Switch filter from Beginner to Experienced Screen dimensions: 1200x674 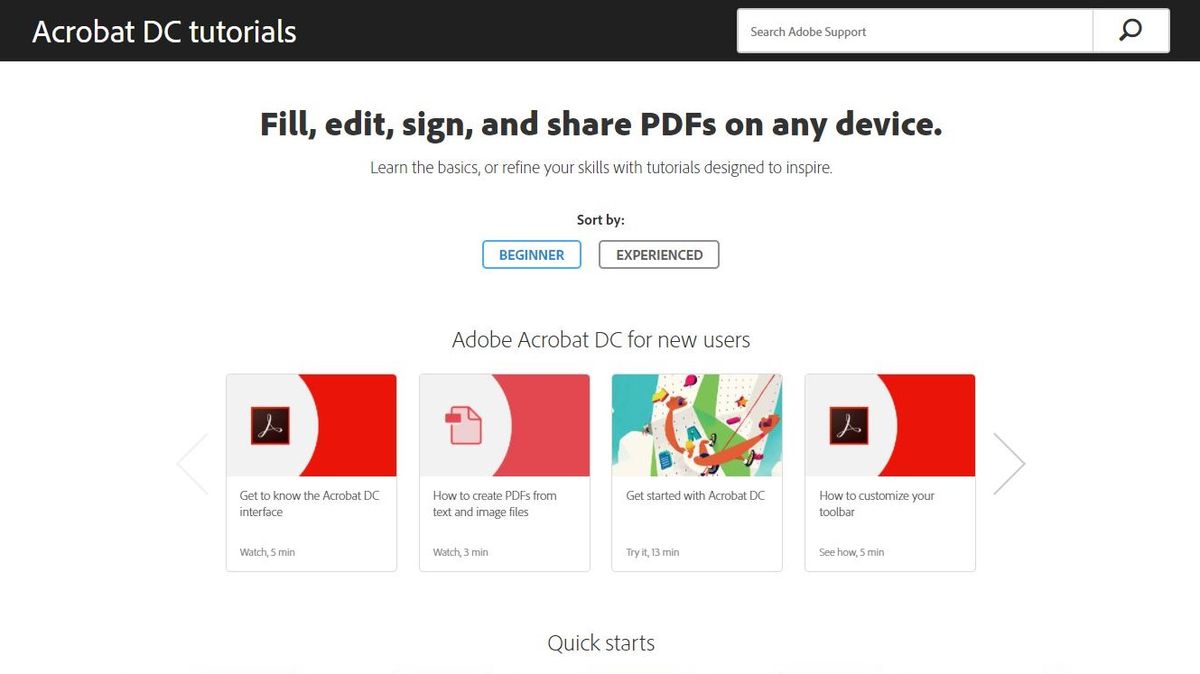pyautogui.click(x=658, y=254)
